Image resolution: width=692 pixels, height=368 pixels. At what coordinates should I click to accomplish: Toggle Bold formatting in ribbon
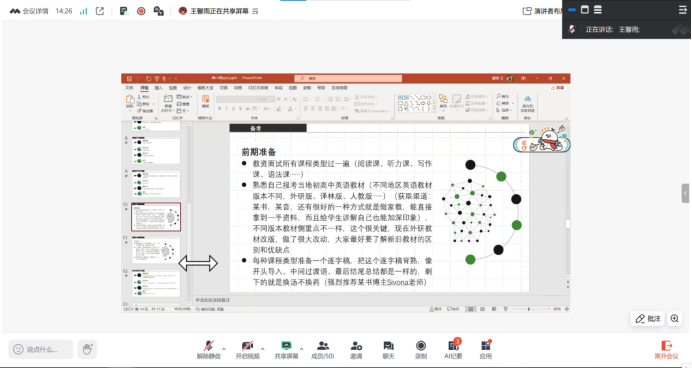pyautogui.click(x=219, y=109)
